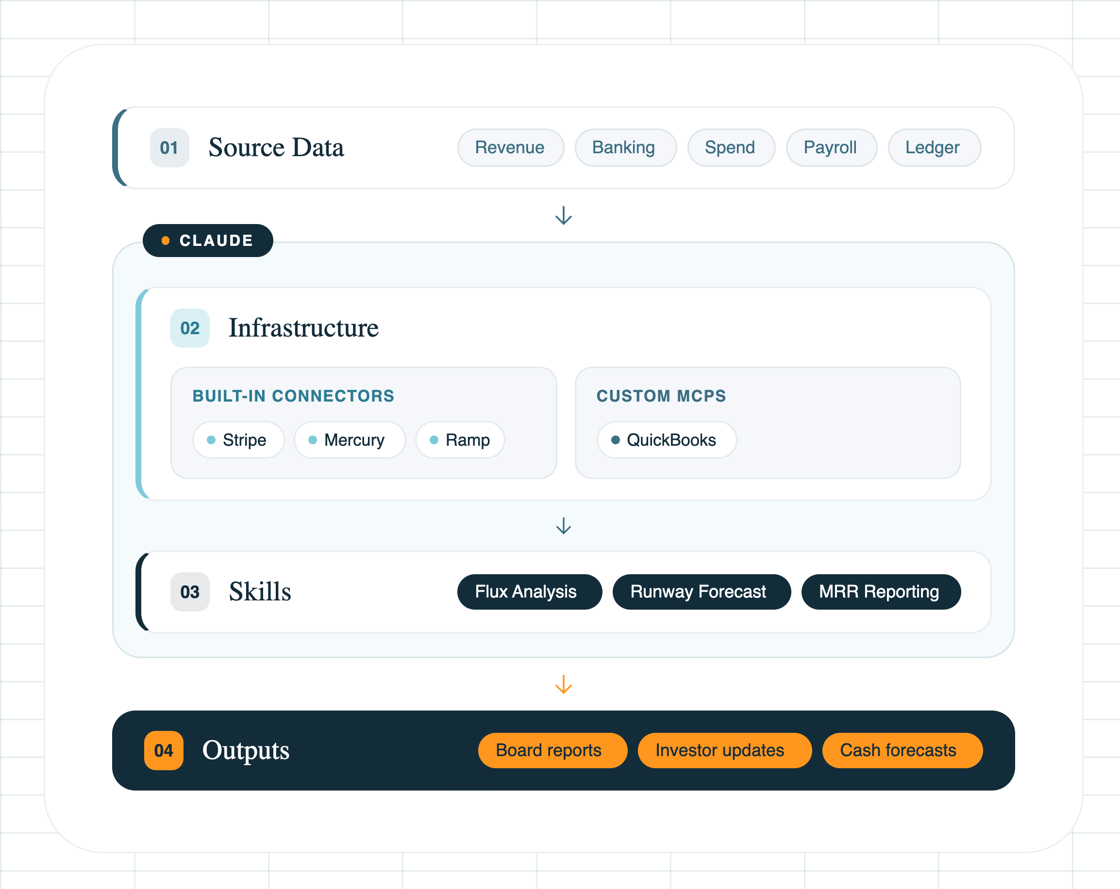Viewport: 1120px width, 889px height.
Task: Select the Spend pill
Action: coord(731,148)
